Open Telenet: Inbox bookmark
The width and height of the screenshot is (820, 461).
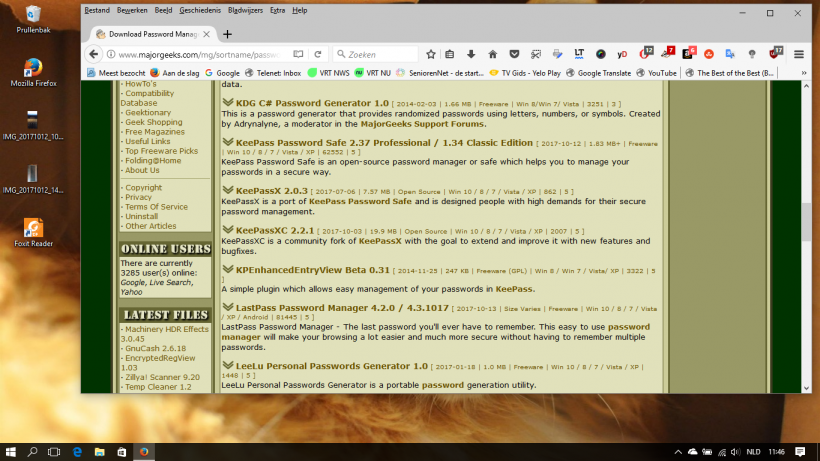[273, 73]
